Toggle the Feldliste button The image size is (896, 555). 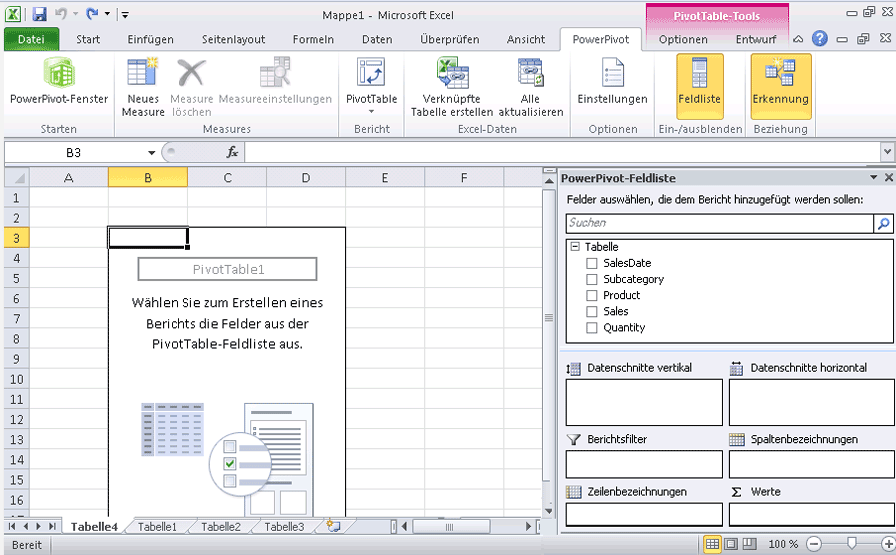tap(699, 87)
